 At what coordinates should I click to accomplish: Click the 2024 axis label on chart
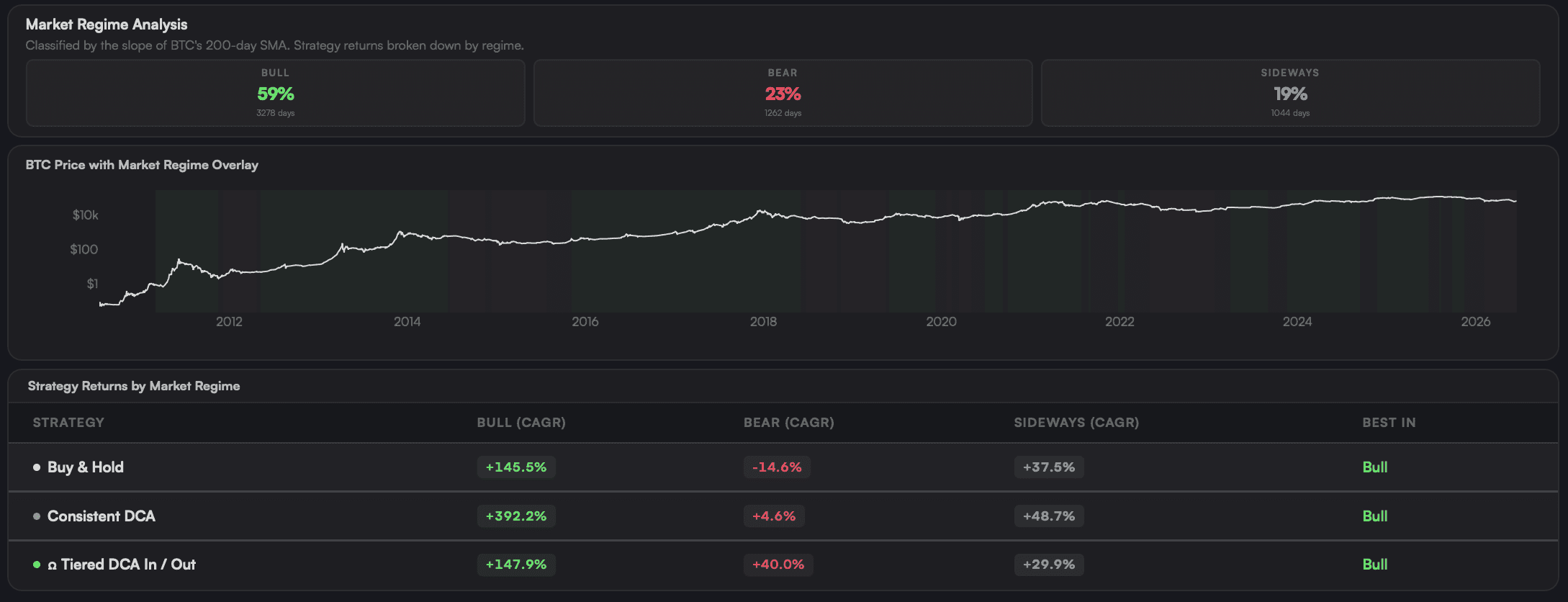pos(1297,322)
